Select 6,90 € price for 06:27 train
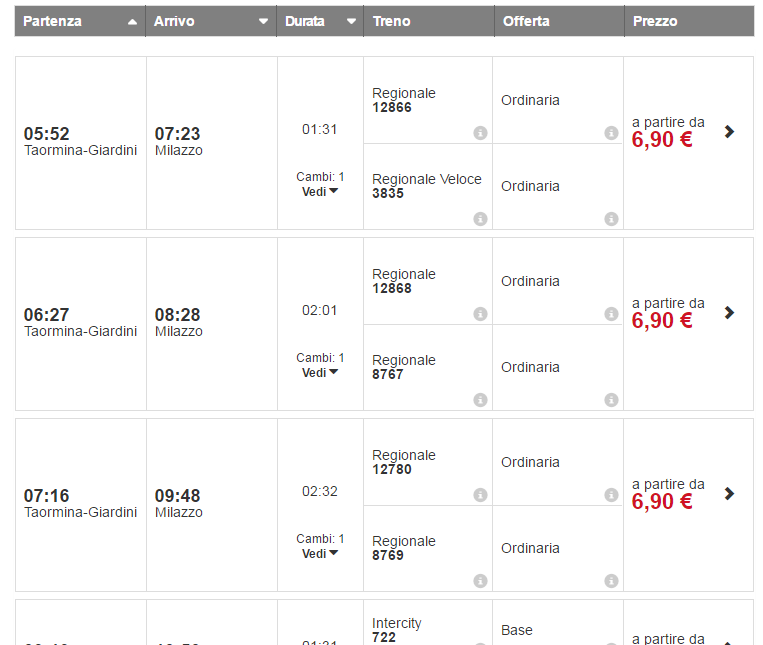Screen dimensions: 763x645 (x=662, y=320)
